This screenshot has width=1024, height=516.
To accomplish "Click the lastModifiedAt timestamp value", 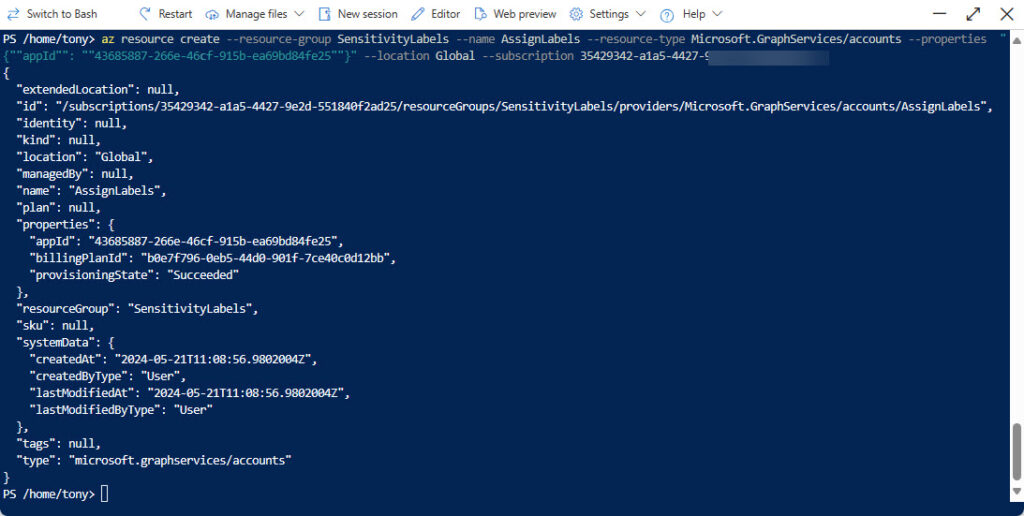I will [x=245, y=393].
